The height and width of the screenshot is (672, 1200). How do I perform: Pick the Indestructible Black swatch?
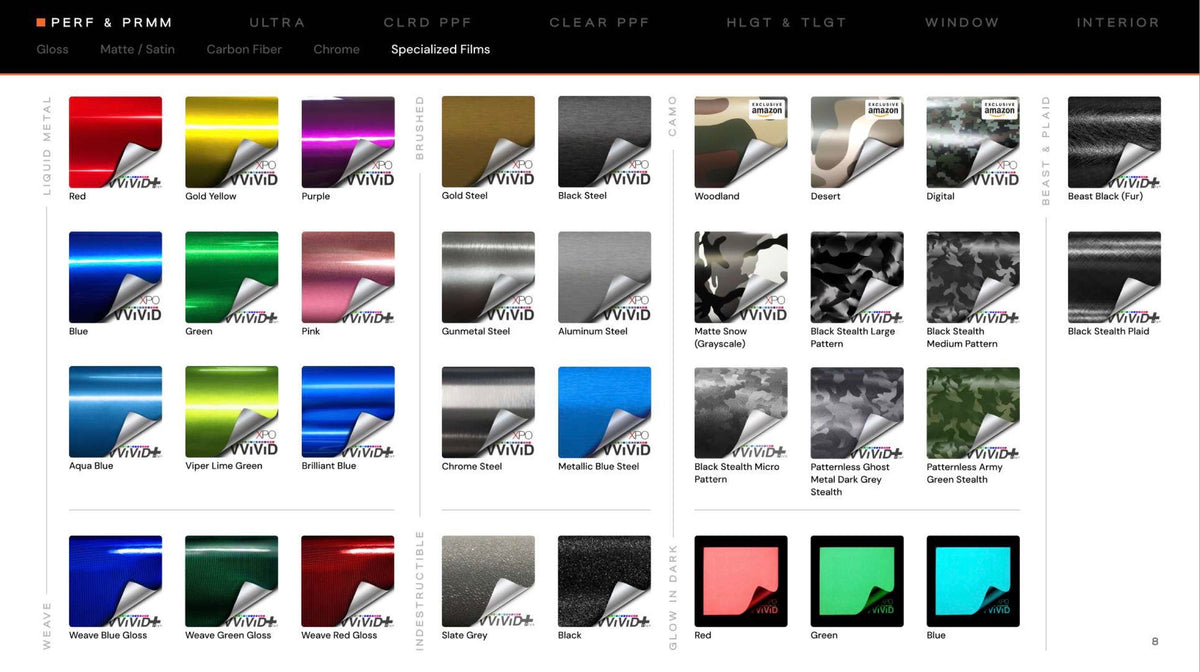pyautogui.click(x=604, y=582)
